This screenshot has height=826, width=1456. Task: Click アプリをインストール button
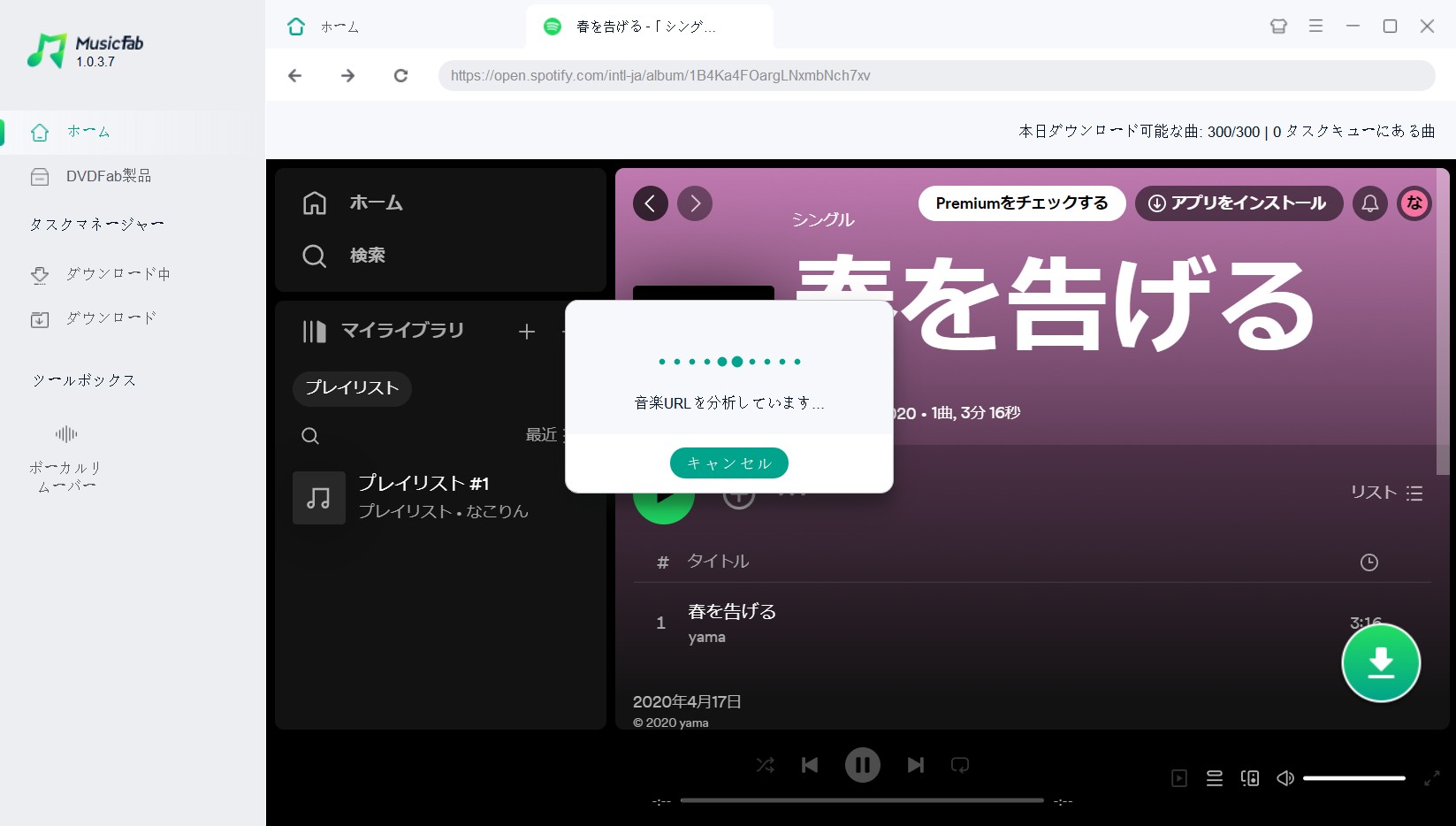coord(1239,203)
